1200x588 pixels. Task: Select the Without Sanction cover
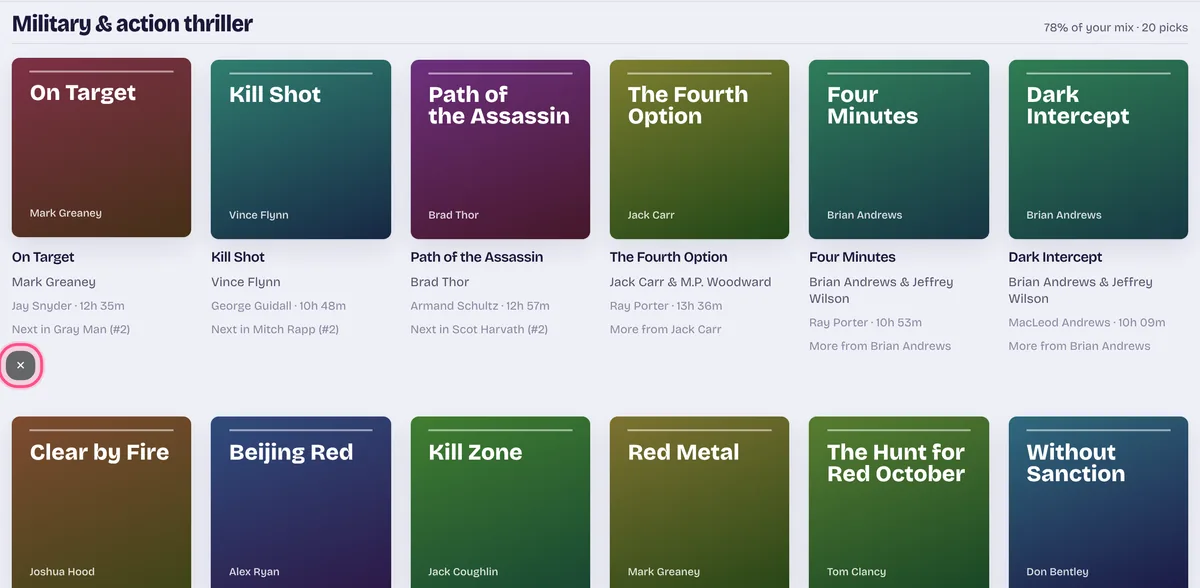tap(1098, 502)
